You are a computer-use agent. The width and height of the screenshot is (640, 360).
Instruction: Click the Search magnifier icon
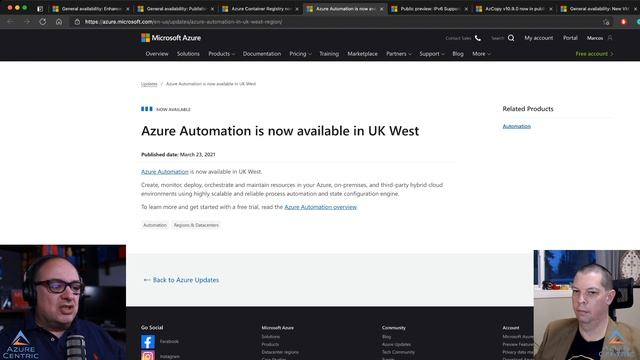[511, 38]
